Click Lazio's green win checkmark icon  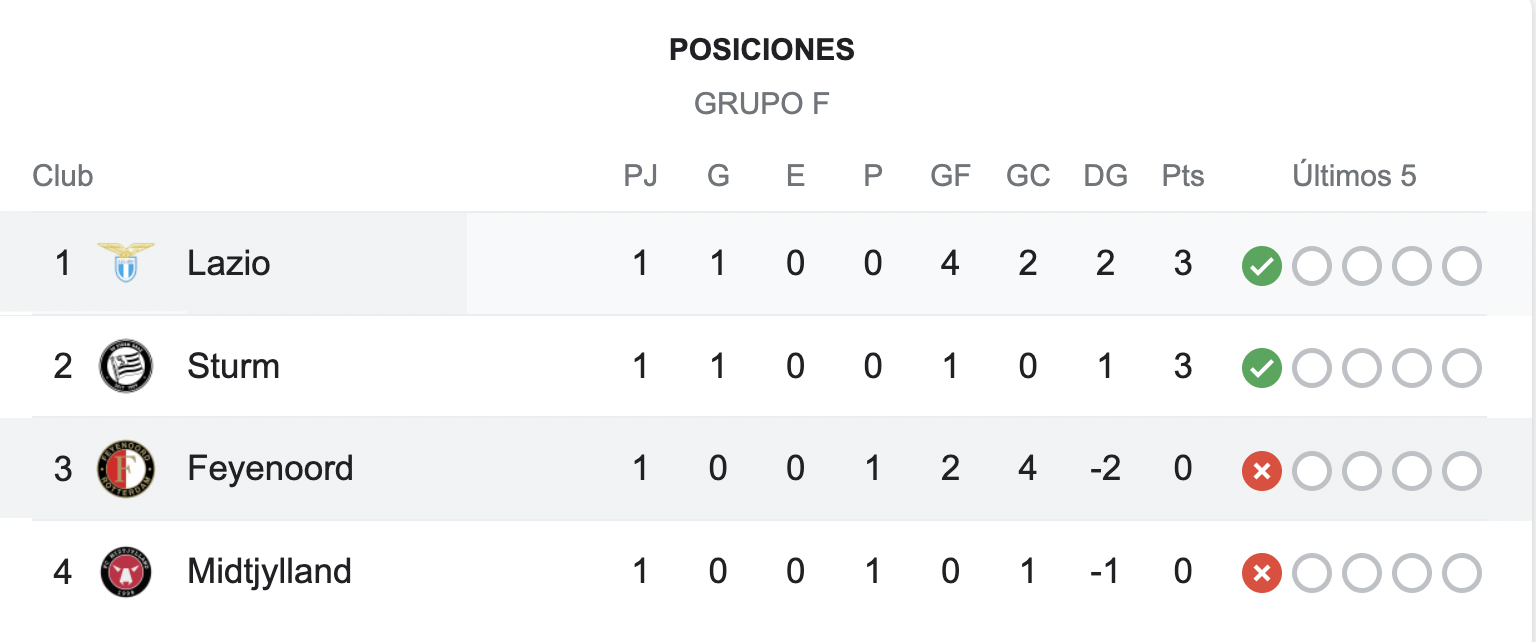pyautogui.click(x=1262, y=266)
